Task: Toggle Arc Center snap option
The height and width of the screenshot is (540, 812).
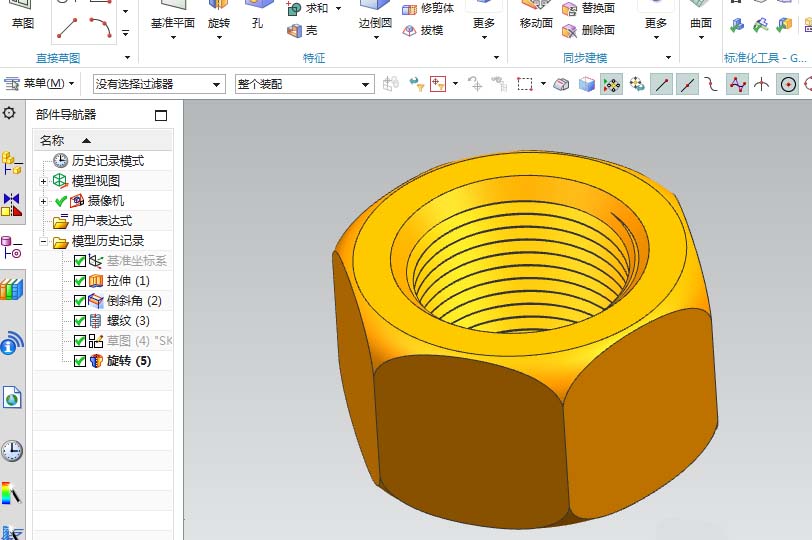Action: coord(788,84)
